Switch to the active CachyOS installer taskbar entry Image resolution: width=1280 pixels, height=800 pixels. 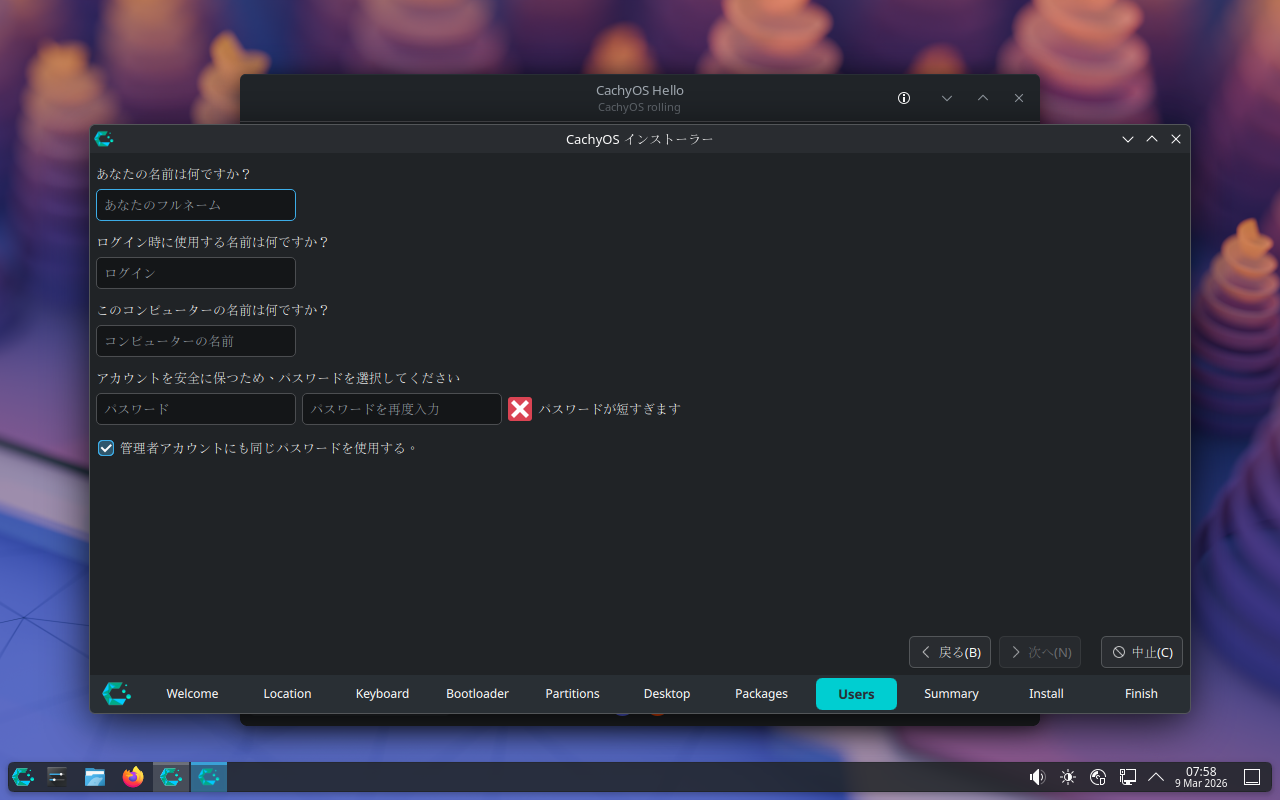point(209,777)
